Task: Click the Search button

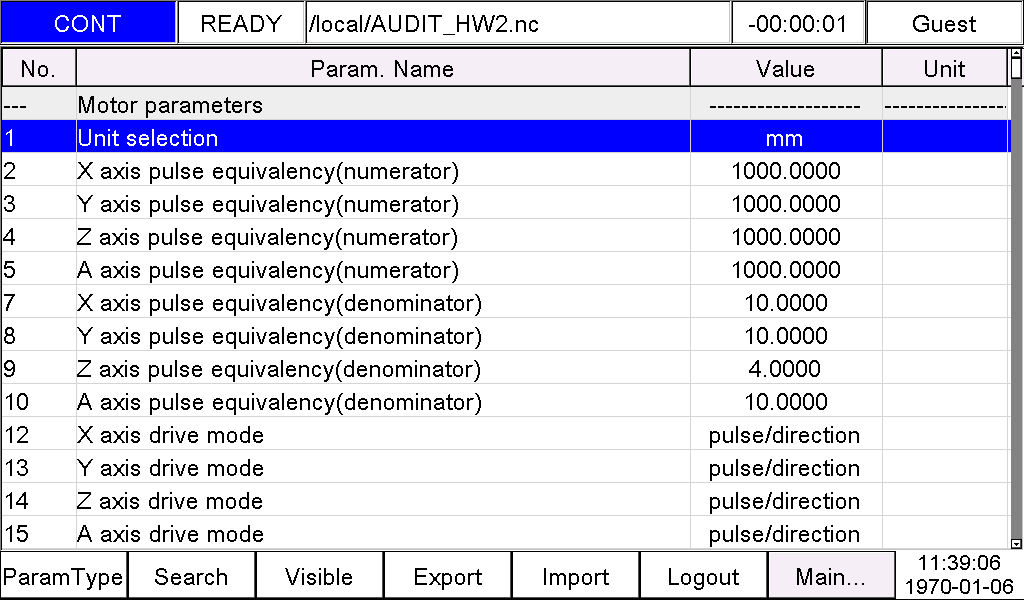Action: click(x=191, y=576)
